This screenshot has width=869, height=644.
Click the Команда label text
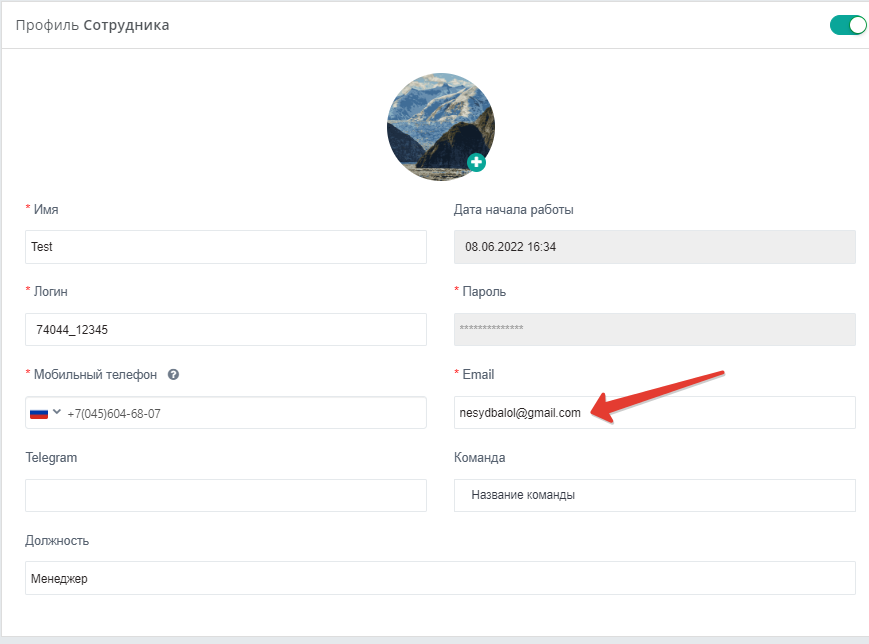pyautogui.click(x=479, y=458)
